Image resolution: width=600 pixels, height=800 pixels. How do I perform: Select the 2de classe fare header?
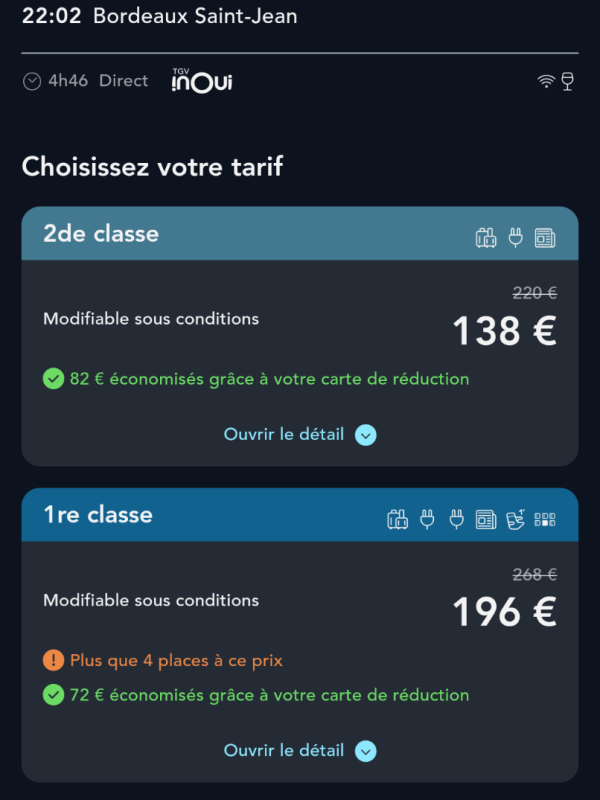[x=101, y=234]
